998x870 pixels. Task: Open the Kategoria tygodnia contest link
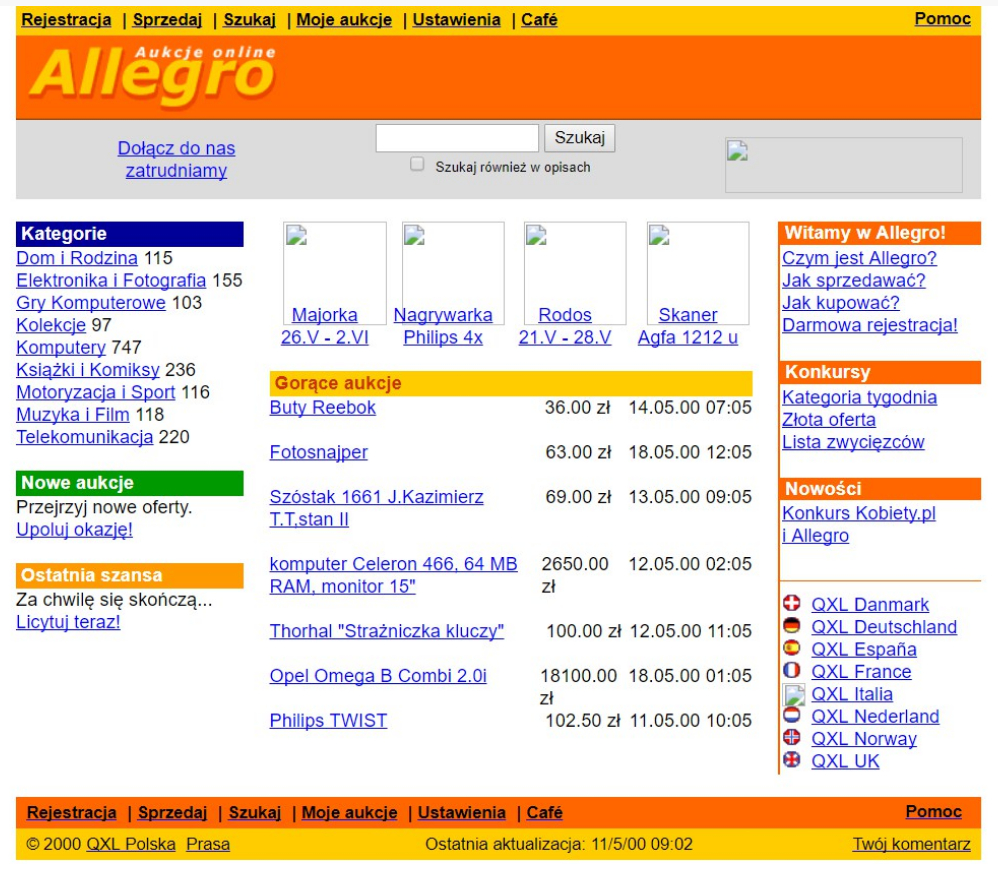point(859,397)
